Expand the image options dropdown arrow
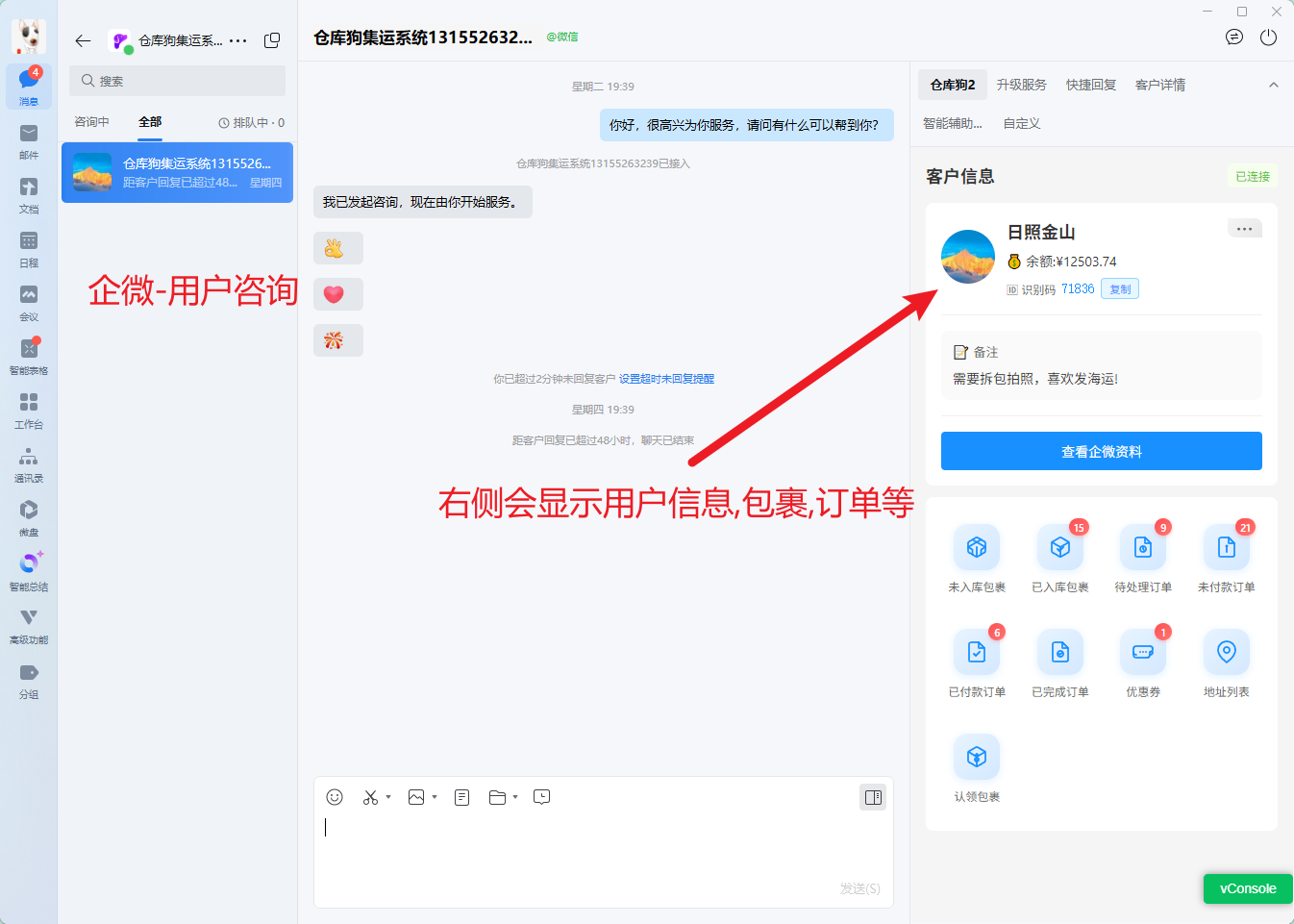1294x924 pixels. pos(435,797)
